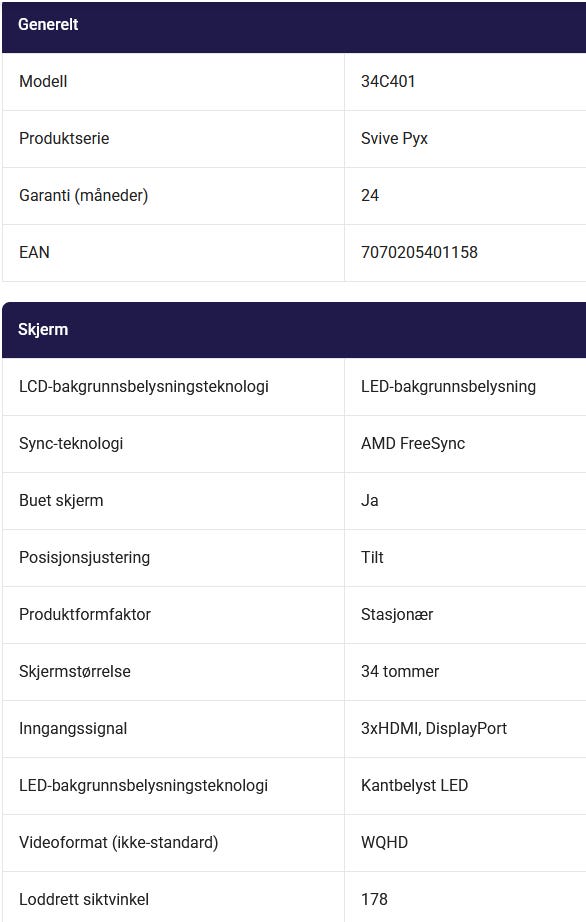
Task: Click the Modell row label
Action: click(x=43, y=81)
